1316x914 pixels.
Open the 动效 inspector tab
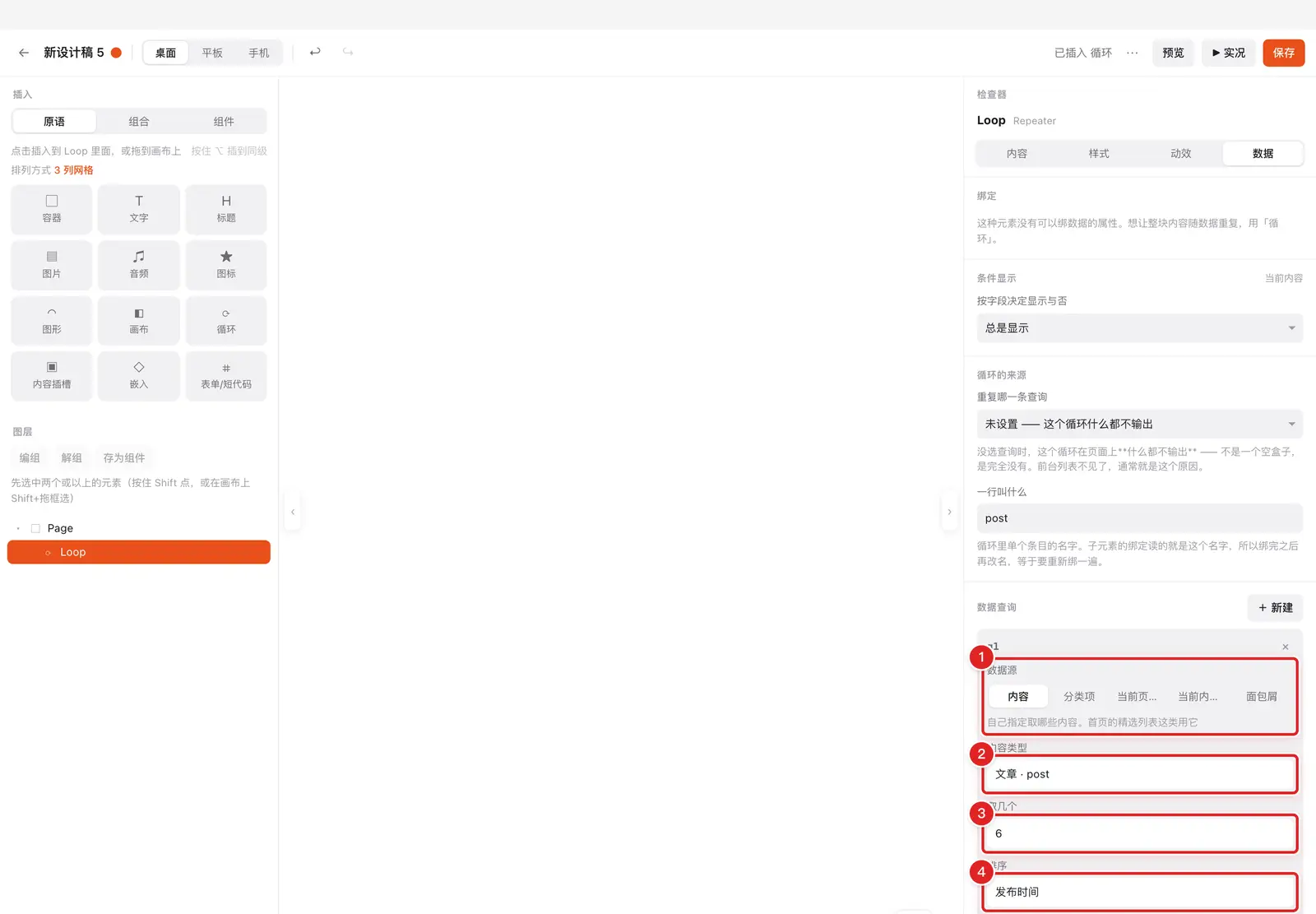(1181, 154)
